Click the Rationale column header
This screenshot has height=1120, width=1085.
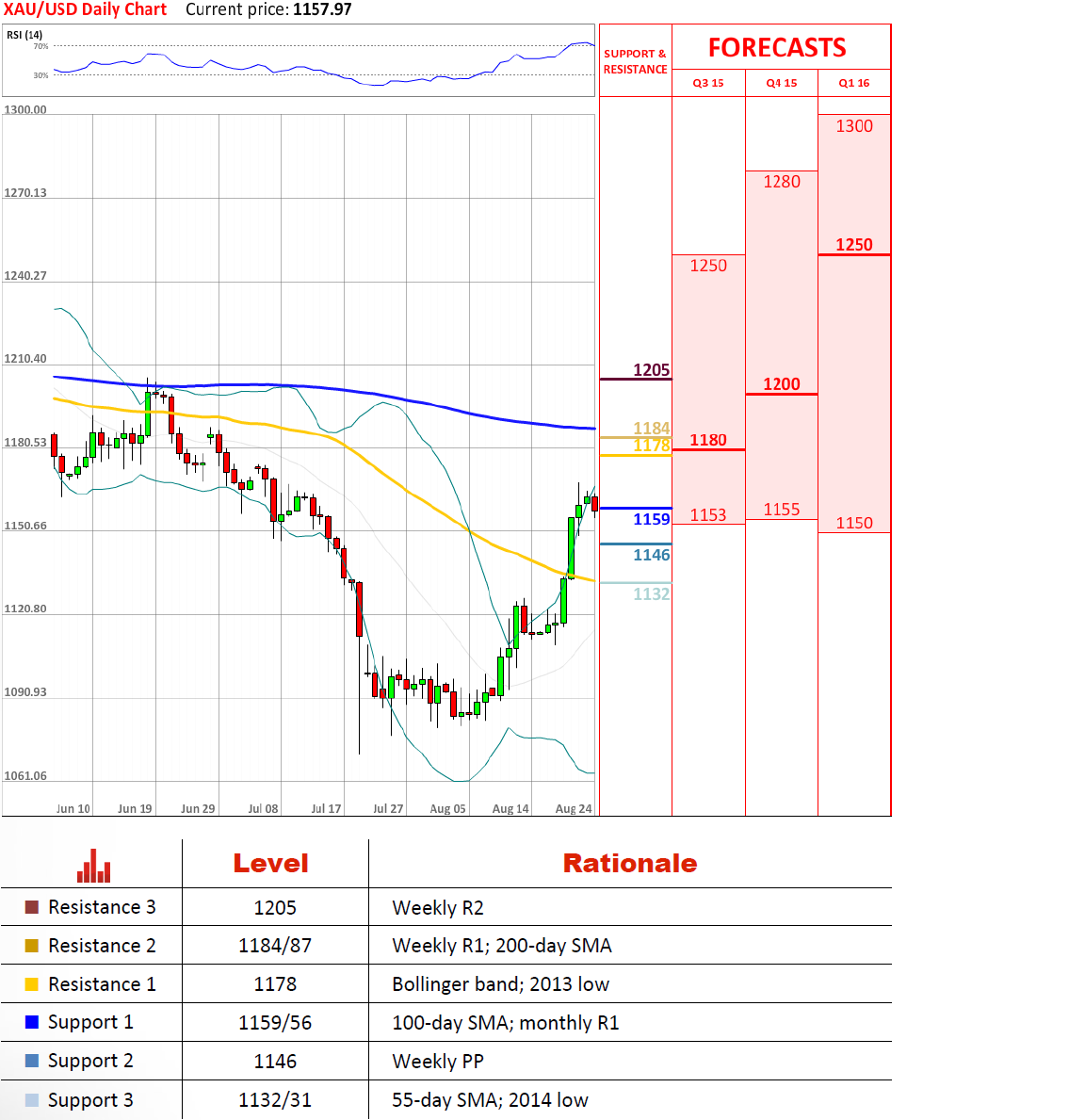[x=630, y=864]
